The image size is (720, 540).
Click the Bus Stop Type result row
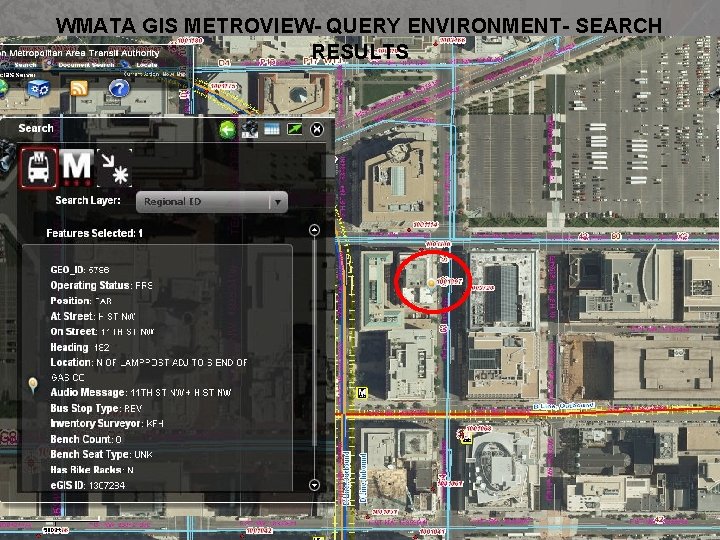(x=96, y=408)
